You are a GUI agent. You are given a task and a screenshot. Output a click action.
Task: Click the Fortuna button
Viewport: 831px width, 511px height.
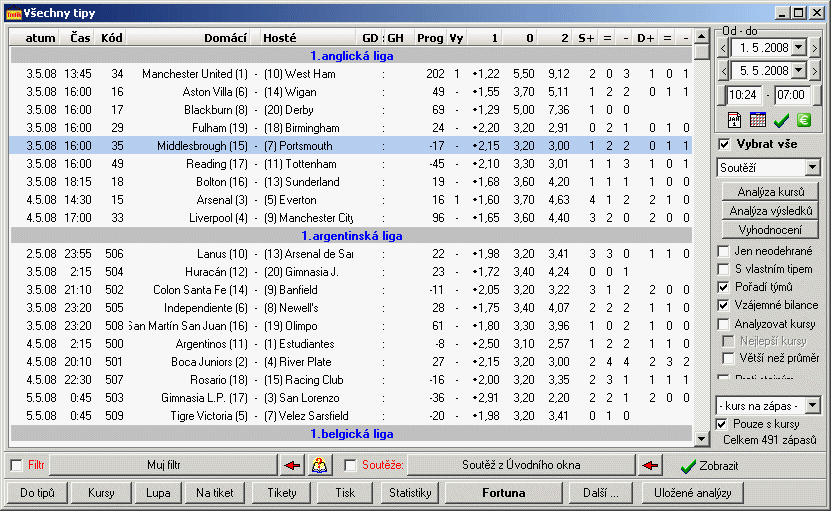pyautogui.click(x=503, y=493)
